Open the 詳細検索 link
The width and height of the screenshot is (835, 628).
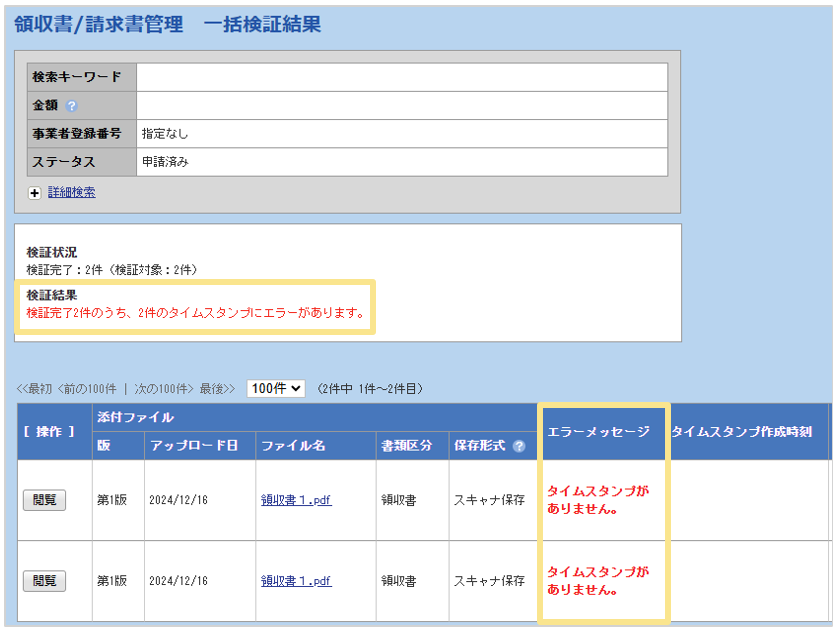72,193
